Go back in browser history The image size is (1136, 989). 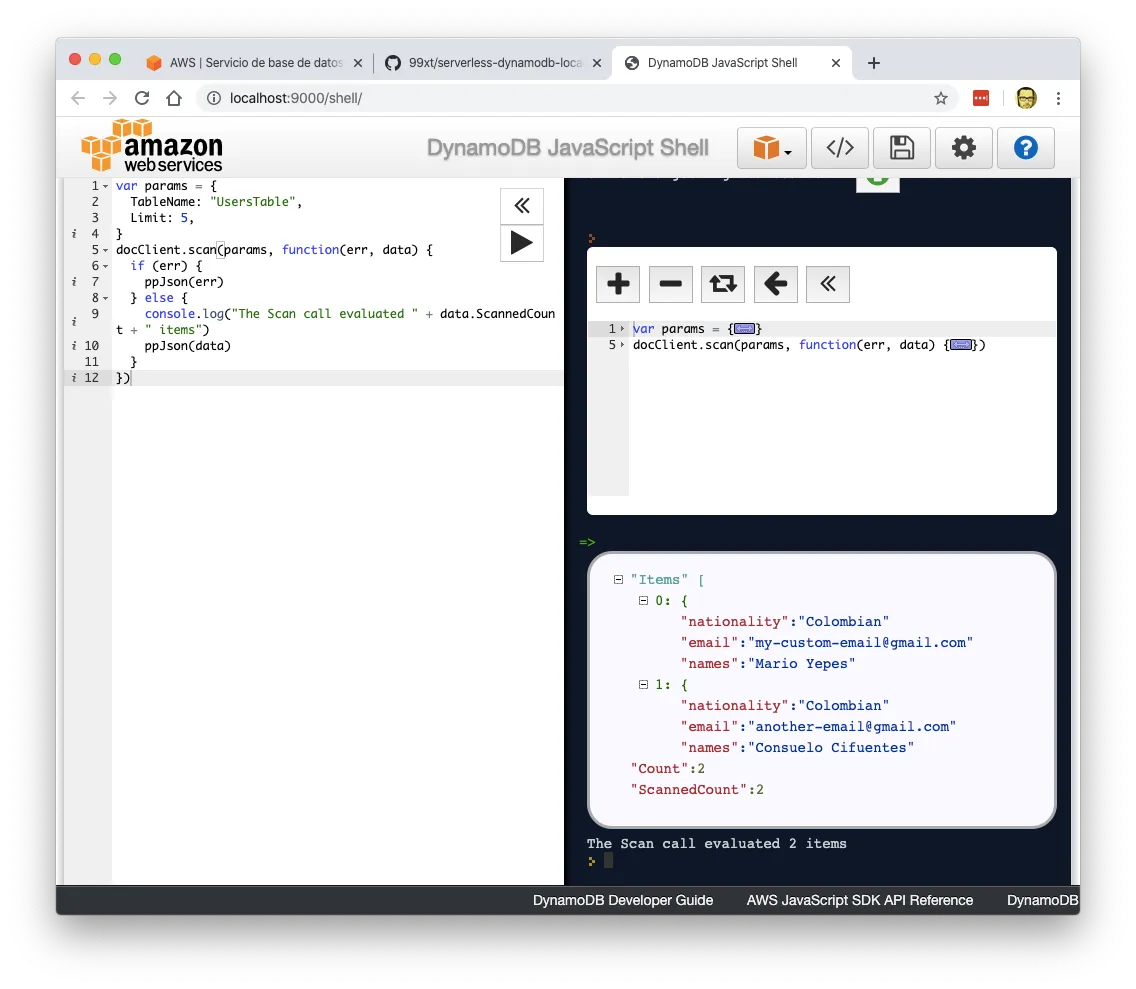pyautogui.click(x=78, y=98)
